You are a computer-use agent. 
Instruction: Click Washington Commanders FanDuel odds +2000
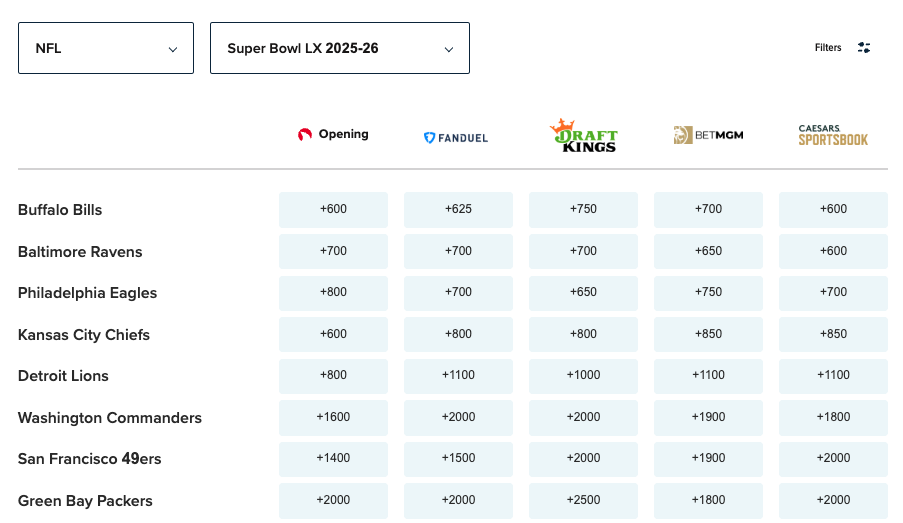coord(458,418)
